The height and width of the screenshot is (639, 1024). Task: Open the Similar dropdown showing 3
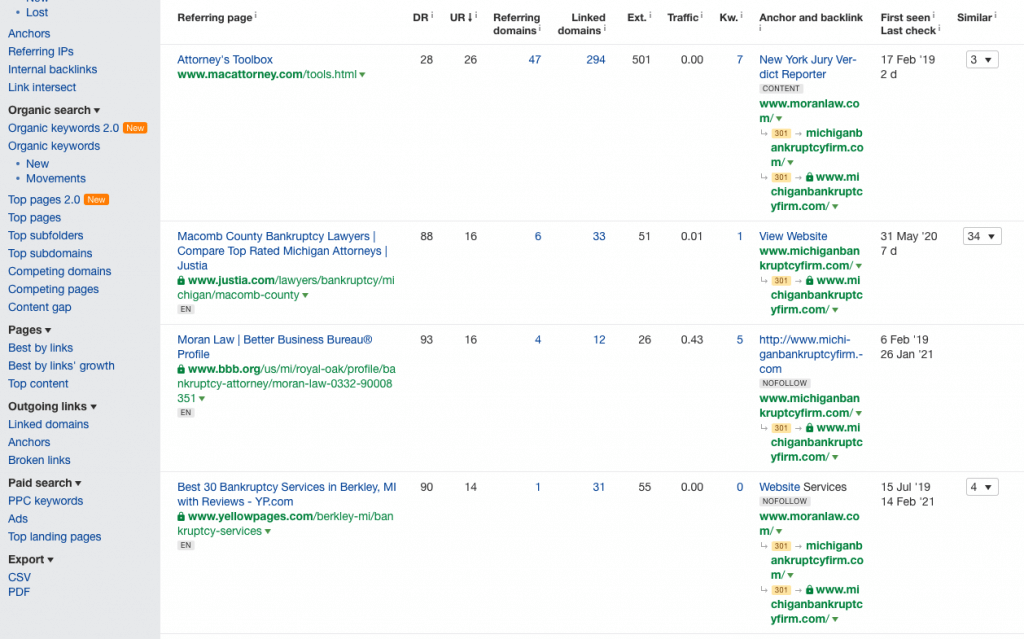982,59
